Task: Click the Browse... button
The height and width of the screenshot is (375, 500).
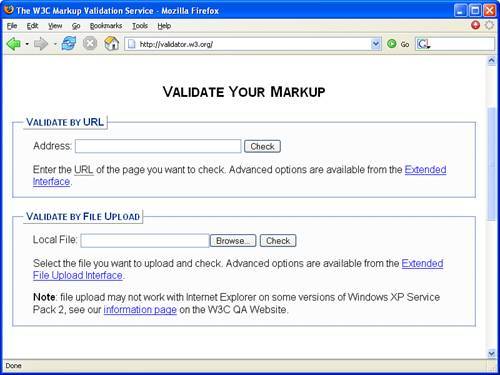Action: click(233, 241)
